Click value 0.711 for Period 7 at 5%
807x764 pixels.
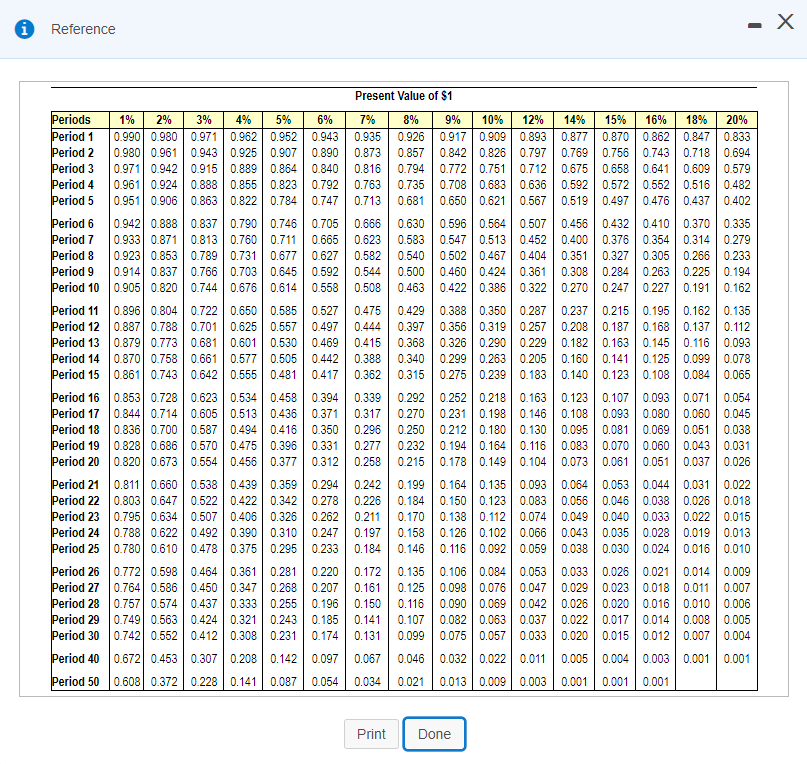pyautogui.click(x=283, y=240)
